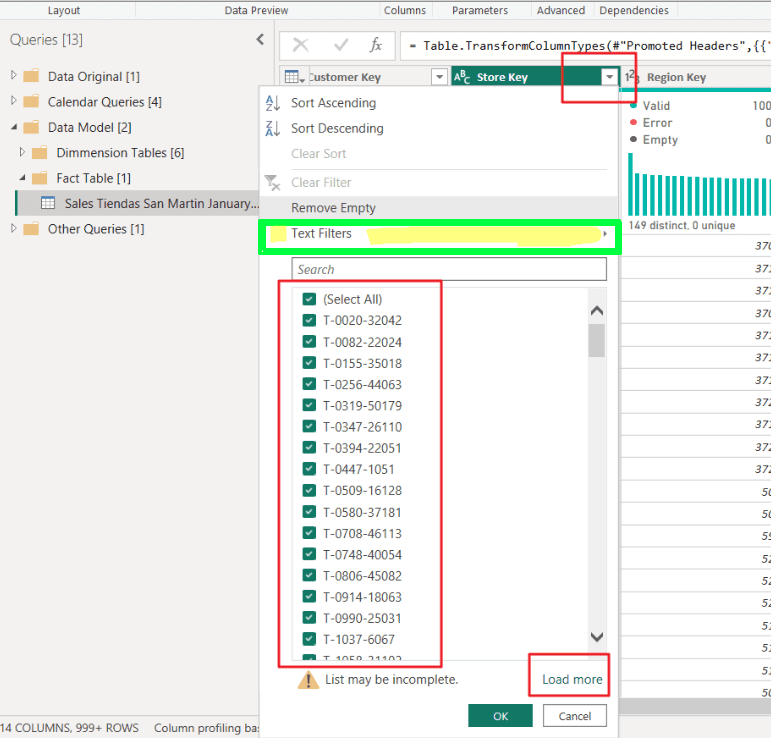Viewport: 771px width, 738px height.
Task: Uncheck the T-0708-46113 checkbox
Action: click(309, 533)
